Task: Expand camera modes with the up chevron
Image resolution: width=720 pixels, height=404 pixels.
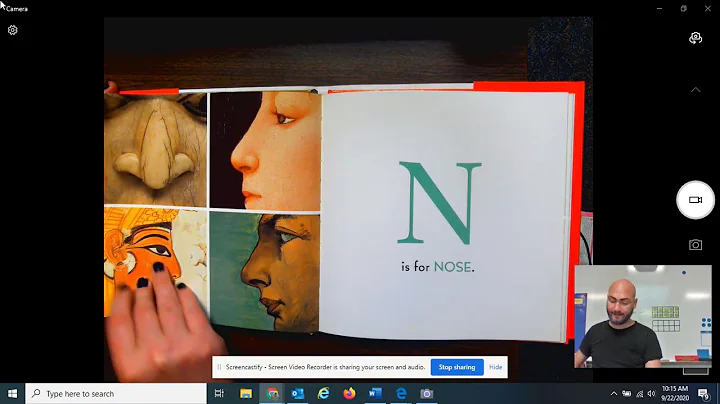Action: coord(696,90)
